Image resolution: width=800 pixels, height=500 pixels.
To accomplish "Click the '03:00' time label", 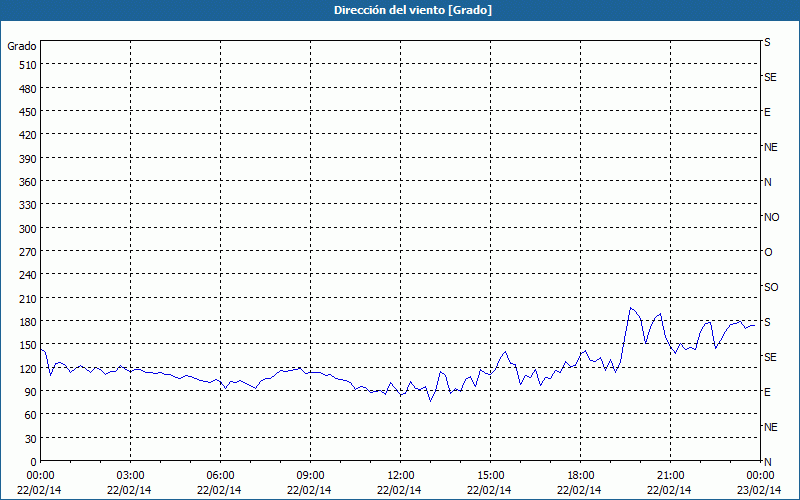I will point(130,476).
